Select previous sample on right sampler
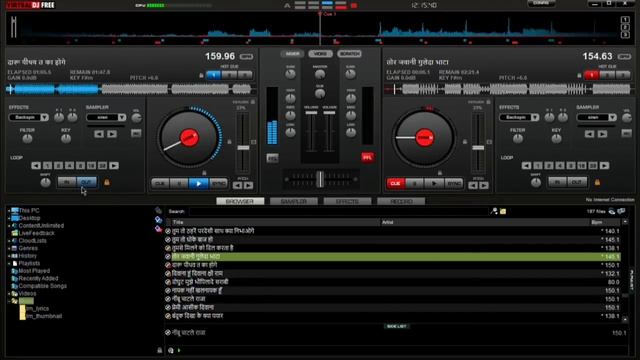 pyautogui.click(x=589, y=134)
